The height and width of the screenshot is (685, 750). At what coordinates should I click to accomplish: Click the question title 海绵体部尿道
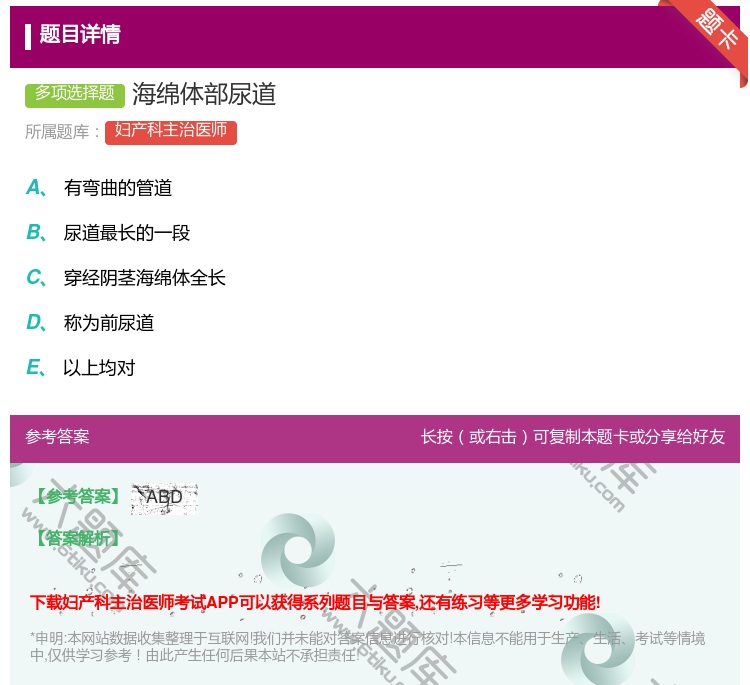pos(204,94)
